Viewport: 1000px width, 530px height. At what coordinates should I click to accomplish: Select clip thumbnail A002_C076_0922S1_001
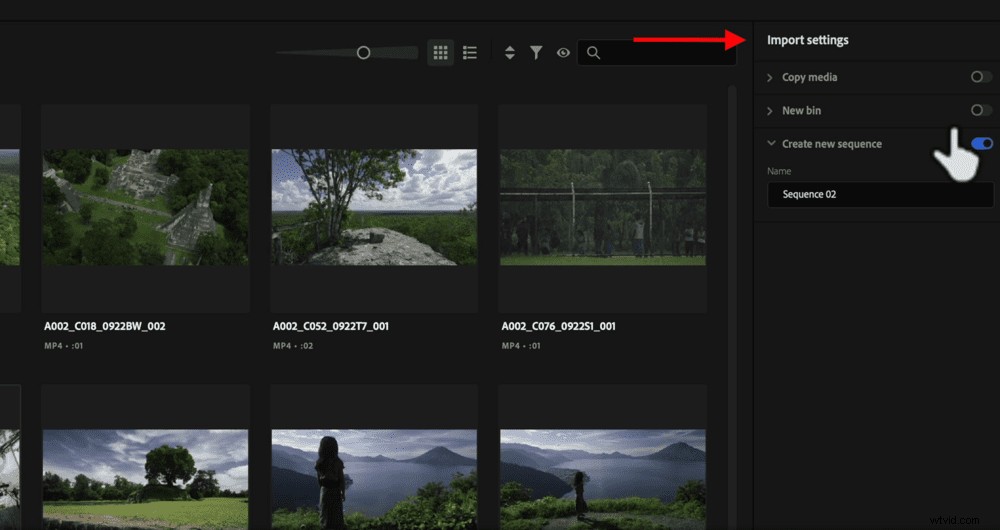(x=603, y=207)
